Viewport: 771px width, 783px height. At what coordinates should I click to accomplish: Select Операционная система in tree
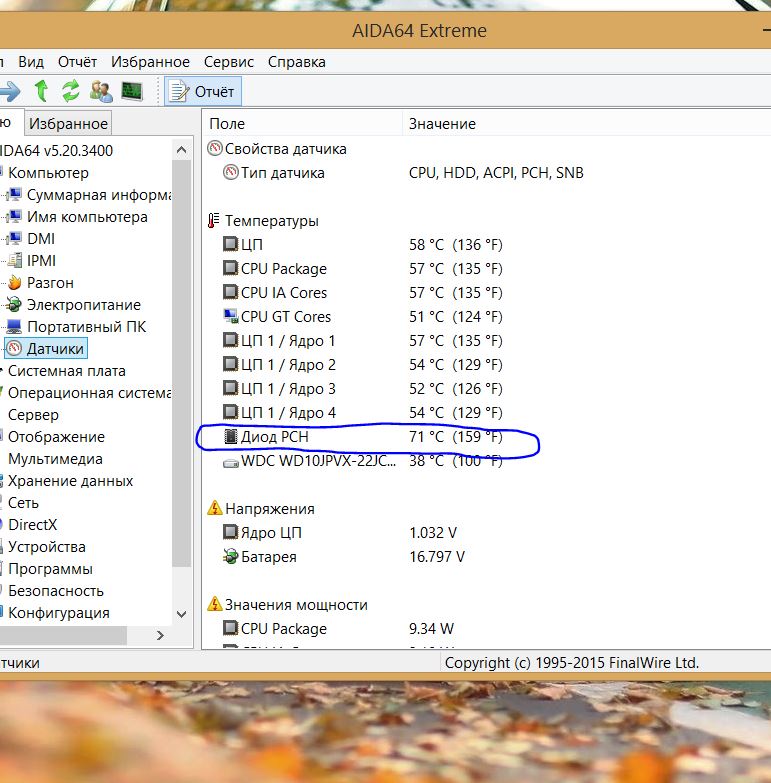pos(90,393)
